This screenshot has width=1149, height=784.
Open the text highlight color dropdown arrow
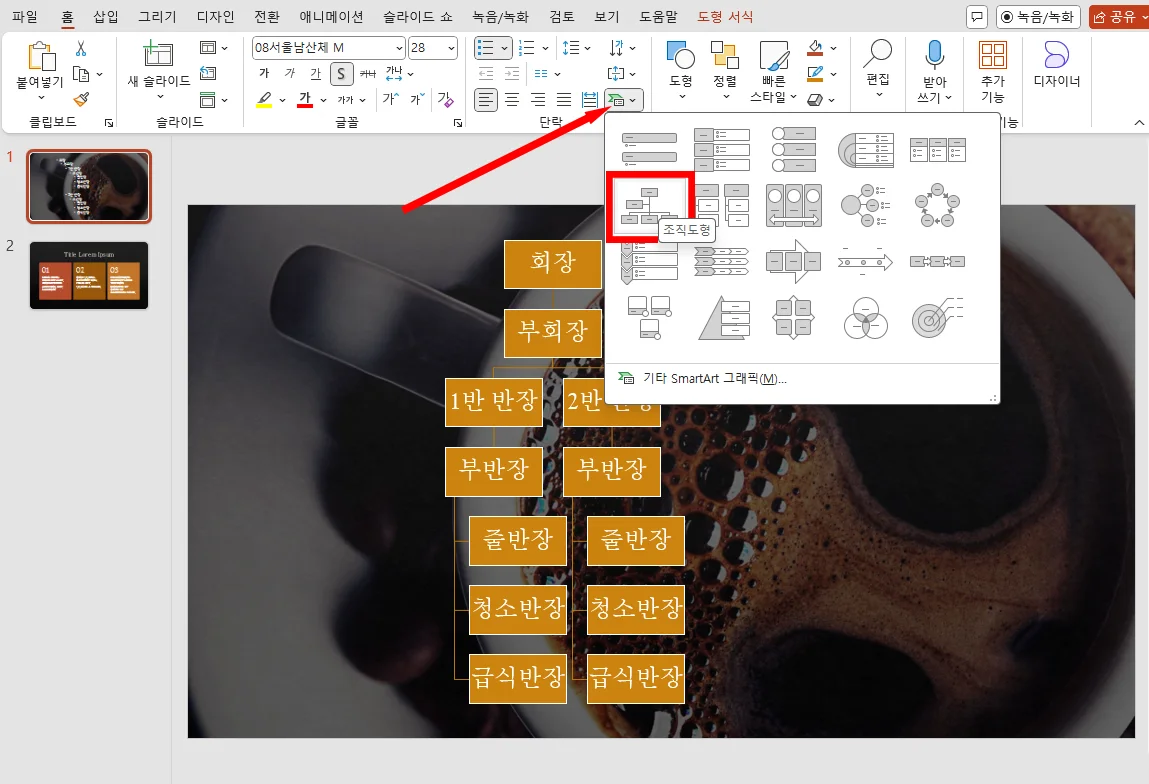point(282,100)
